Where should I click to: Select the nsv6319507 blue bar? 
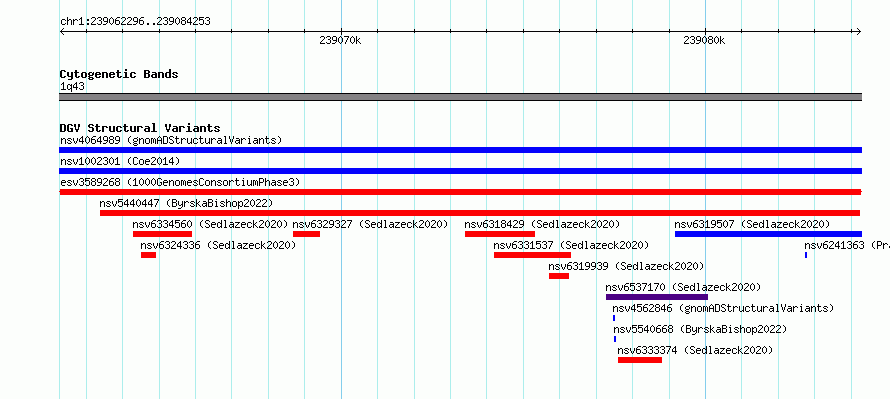tap(768, 234)
